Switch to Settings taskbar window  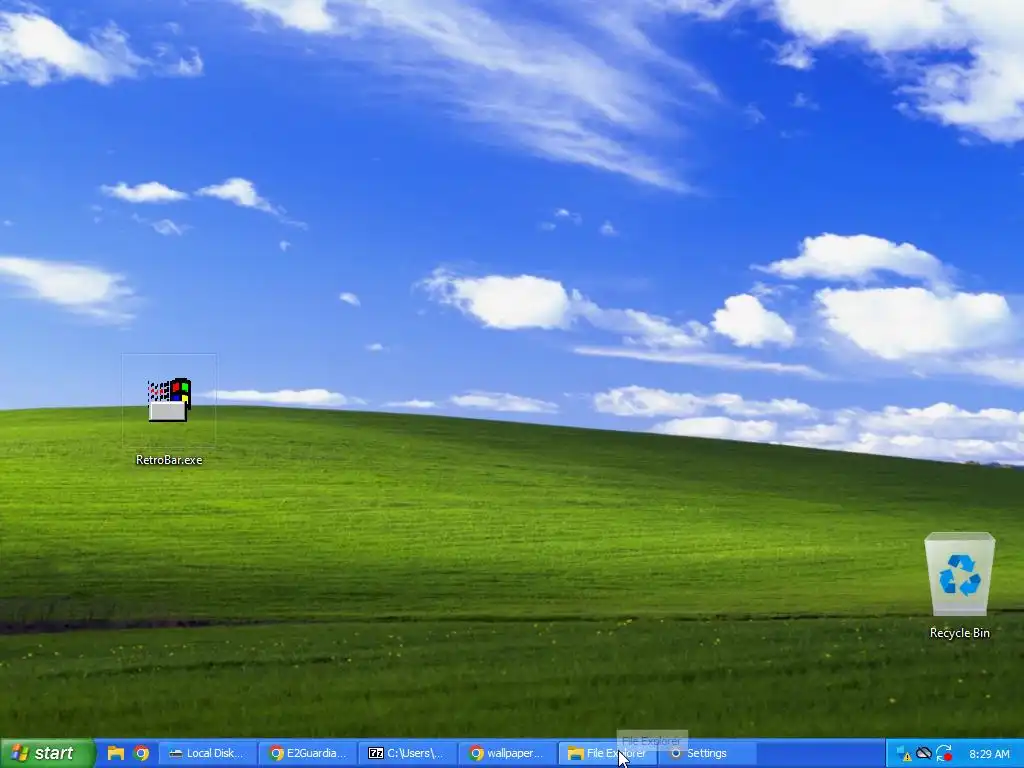coord(707,753)
